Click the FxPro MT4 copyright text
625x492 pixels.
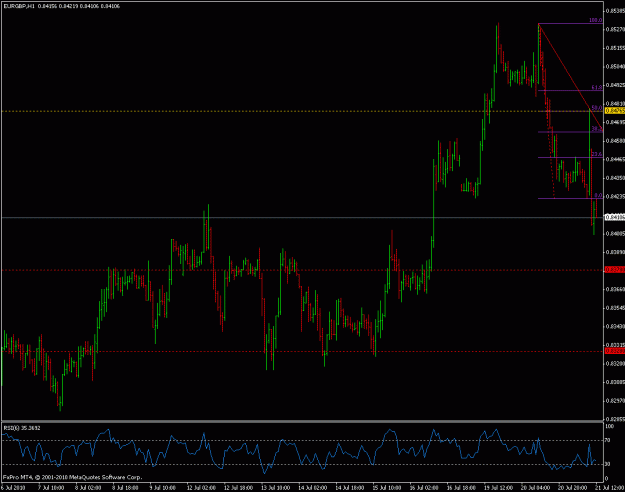point(72,477)
